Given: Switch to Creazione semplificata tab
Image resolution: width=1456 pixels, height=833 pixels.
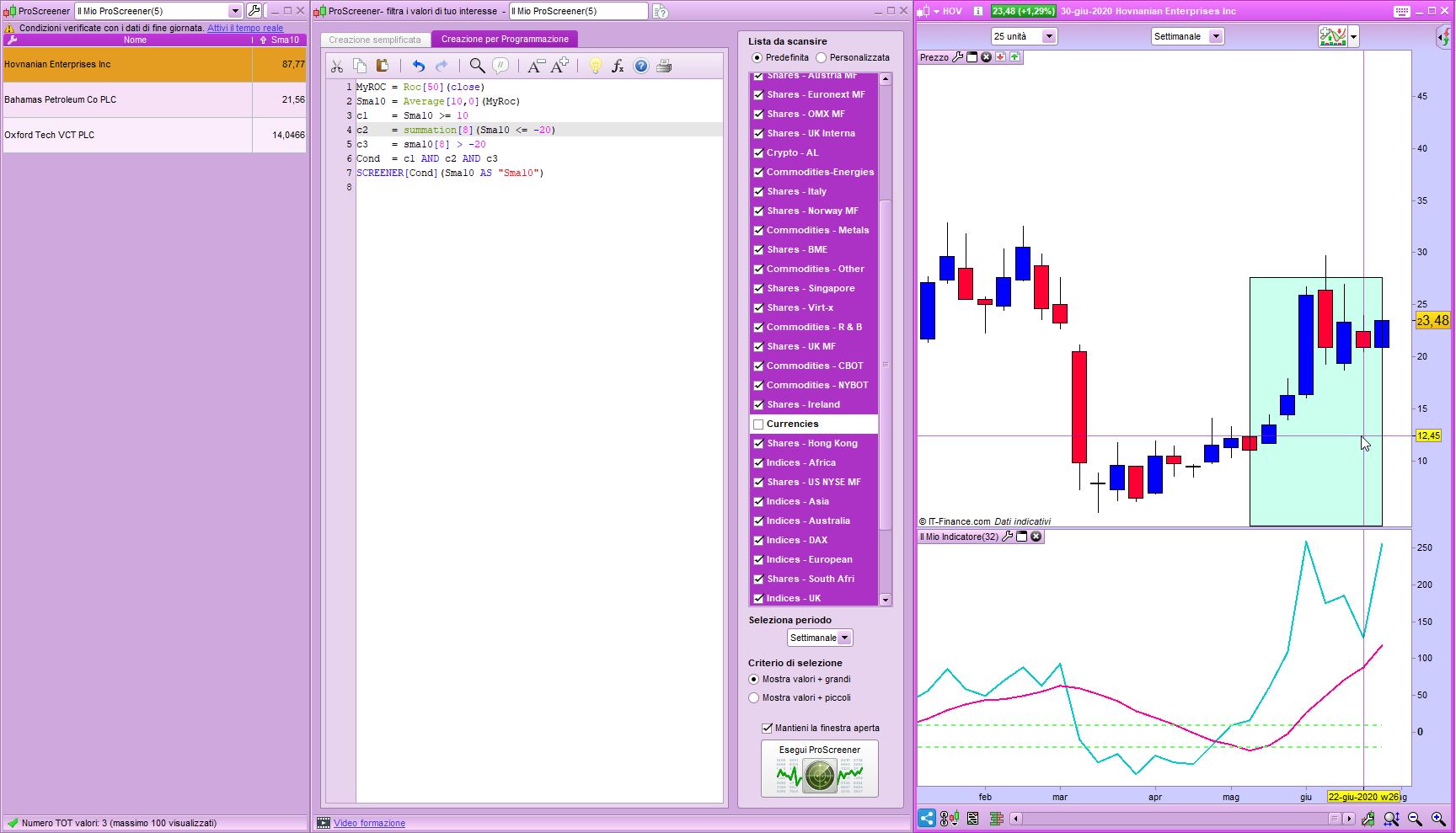Looking at the screenshot, I should click(375, 40).
